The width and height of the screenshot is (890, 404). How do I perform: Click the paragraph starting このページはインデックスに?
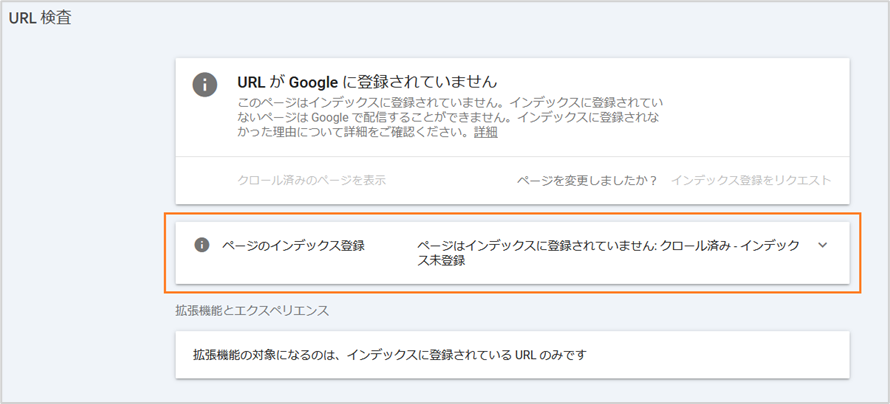(x=450, y=118)
